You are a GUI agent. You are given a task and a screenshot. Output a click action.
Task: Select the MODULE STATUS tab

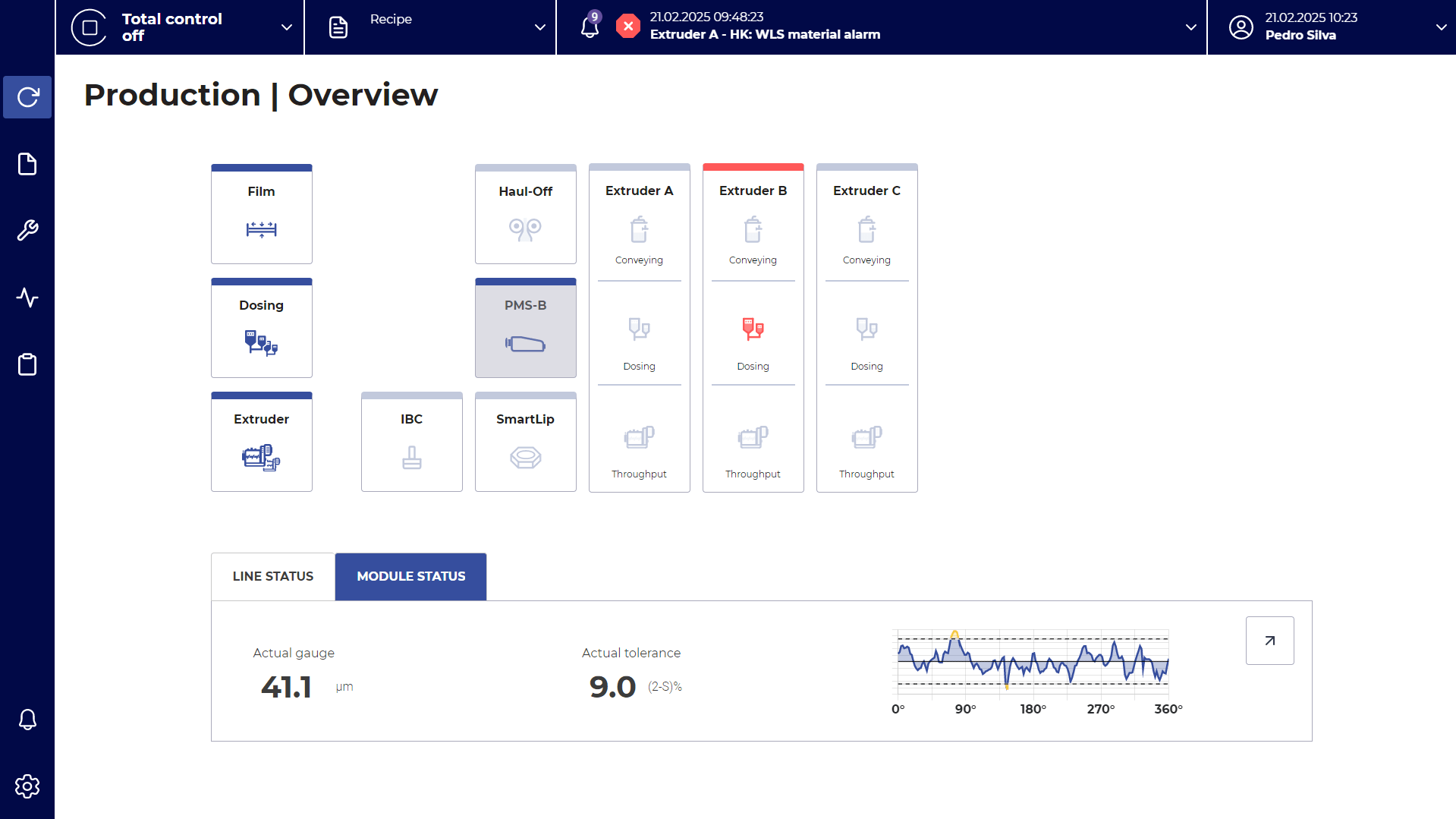point(410,576)
